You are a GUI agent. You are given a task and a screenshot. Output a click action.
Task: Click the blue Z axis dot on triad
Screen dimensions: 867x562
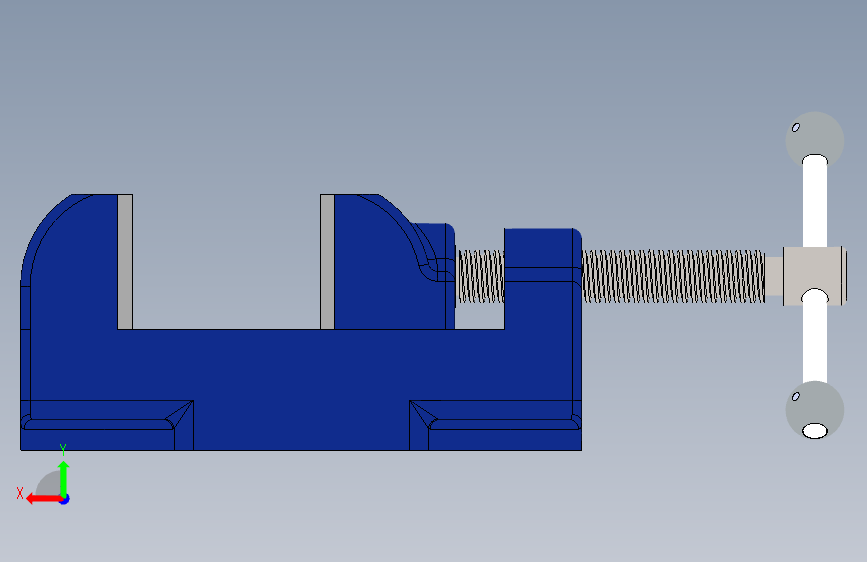(65, 499)
